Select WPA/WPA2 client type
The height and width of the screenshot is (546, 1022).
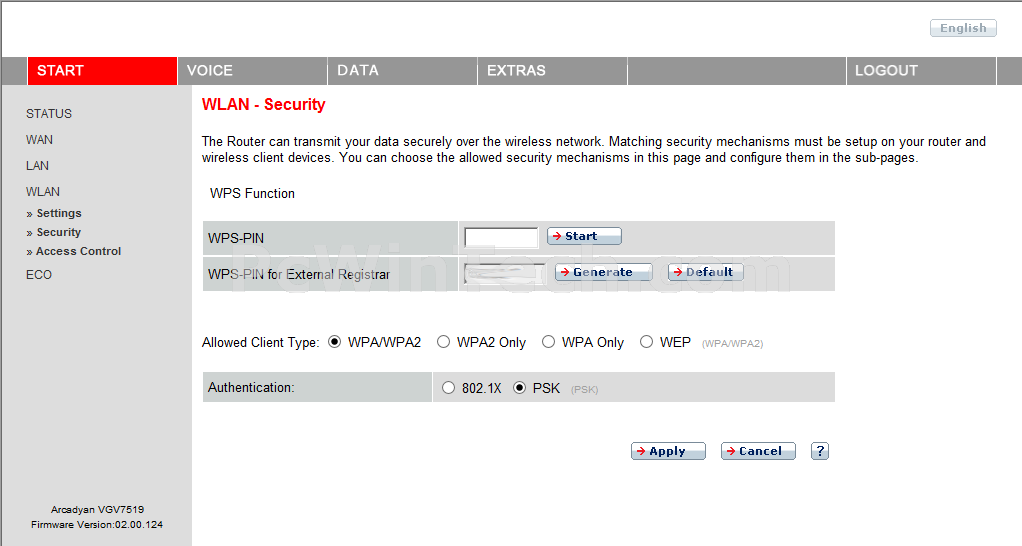335,342
